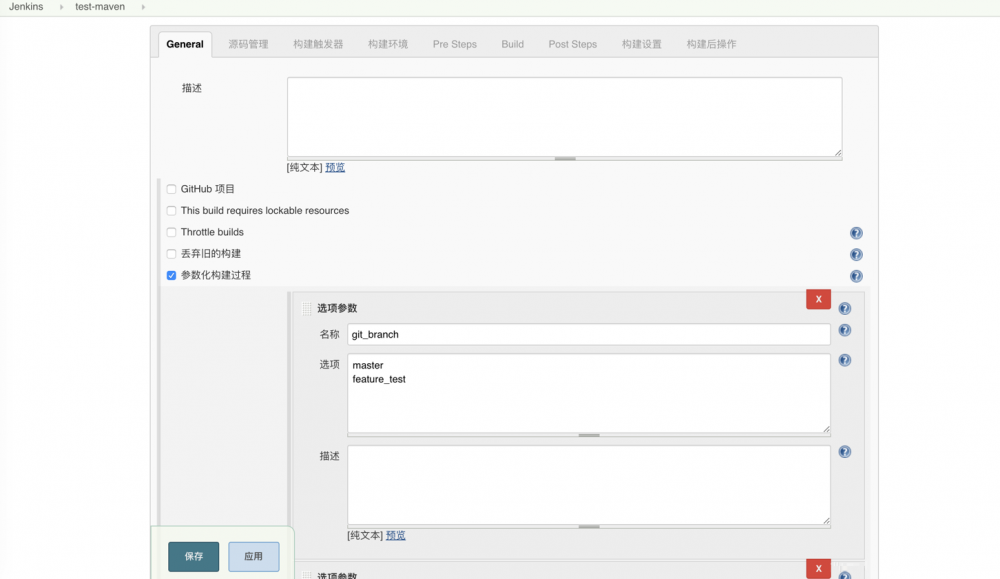Switch to the 源码管理 tab

tap(248, 43)
